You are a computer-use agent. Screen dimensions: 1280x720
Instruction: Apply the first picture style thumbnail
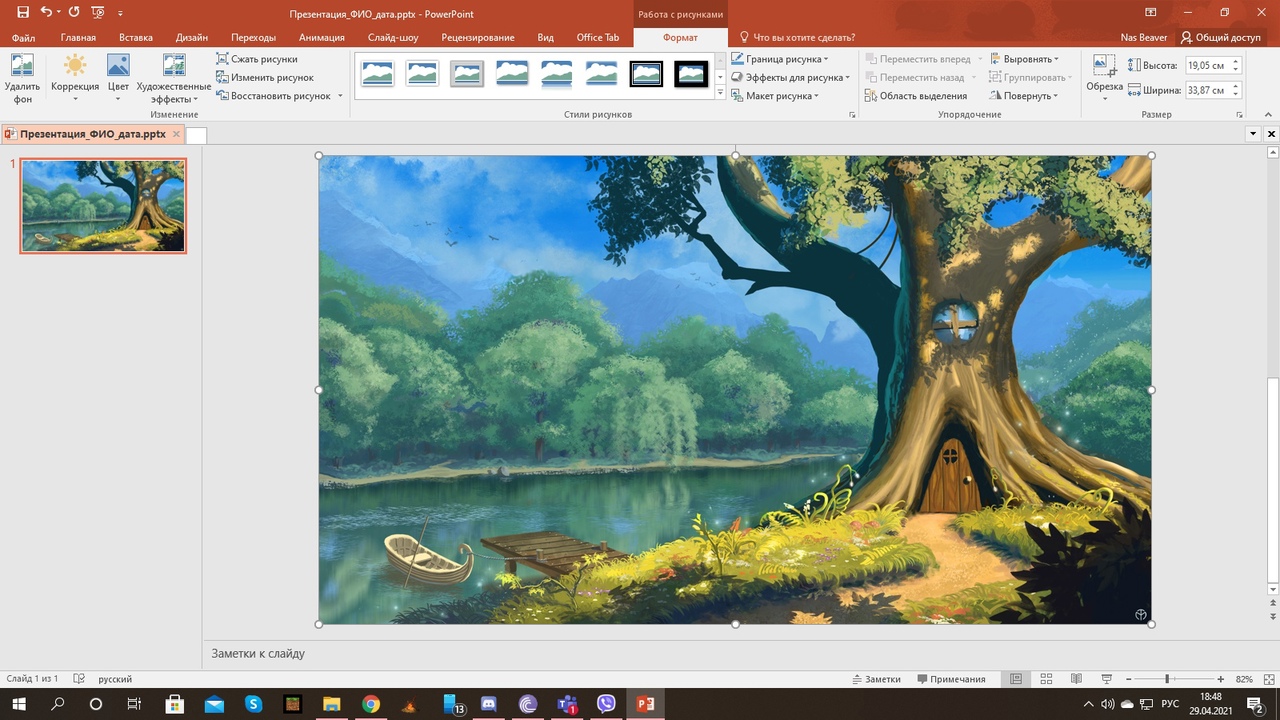tap(377, 73)
